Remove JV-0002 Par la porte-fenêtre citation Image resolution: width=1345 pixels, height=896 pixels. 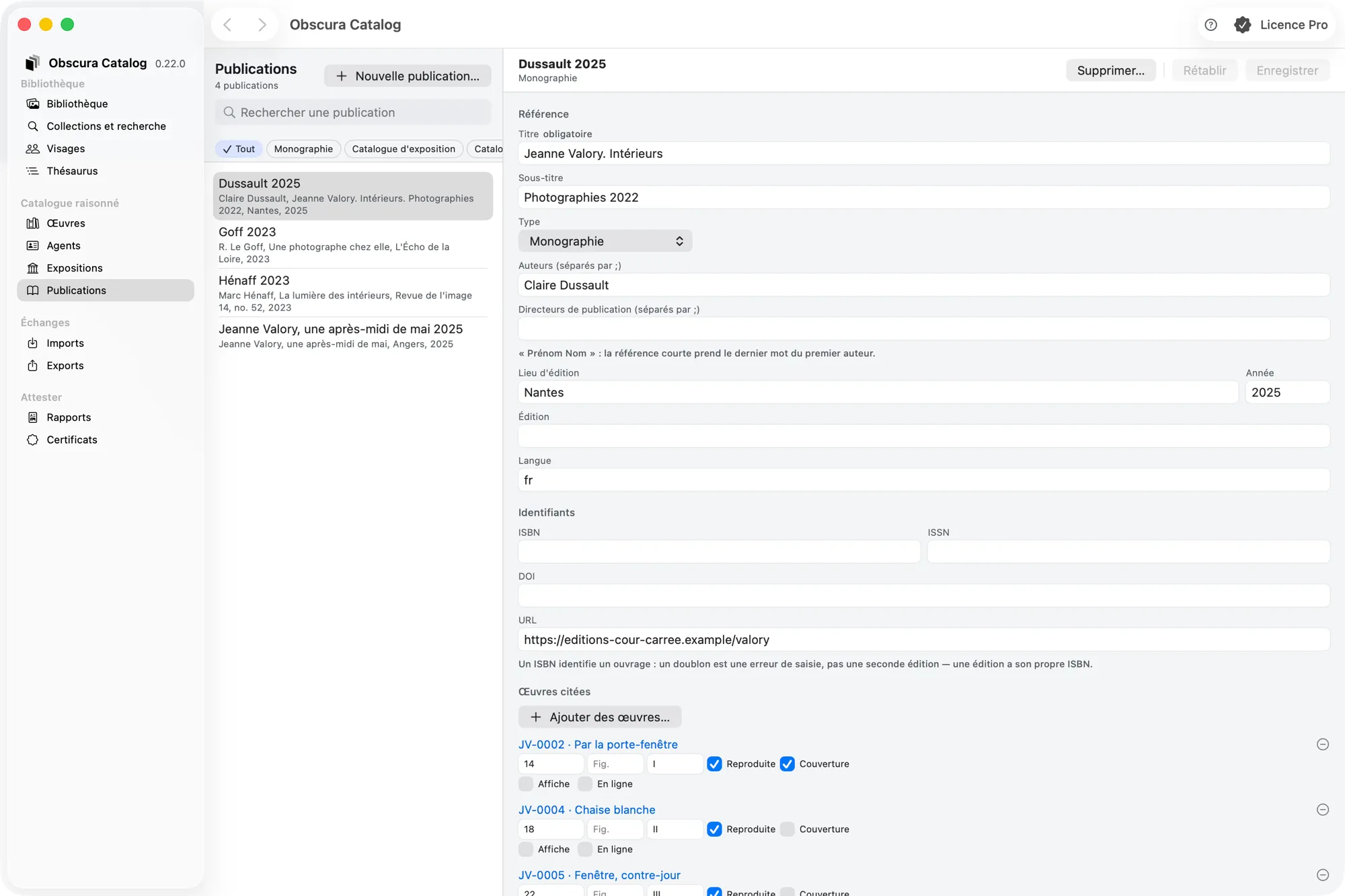pyautogui.click(x=1322, y=744)
